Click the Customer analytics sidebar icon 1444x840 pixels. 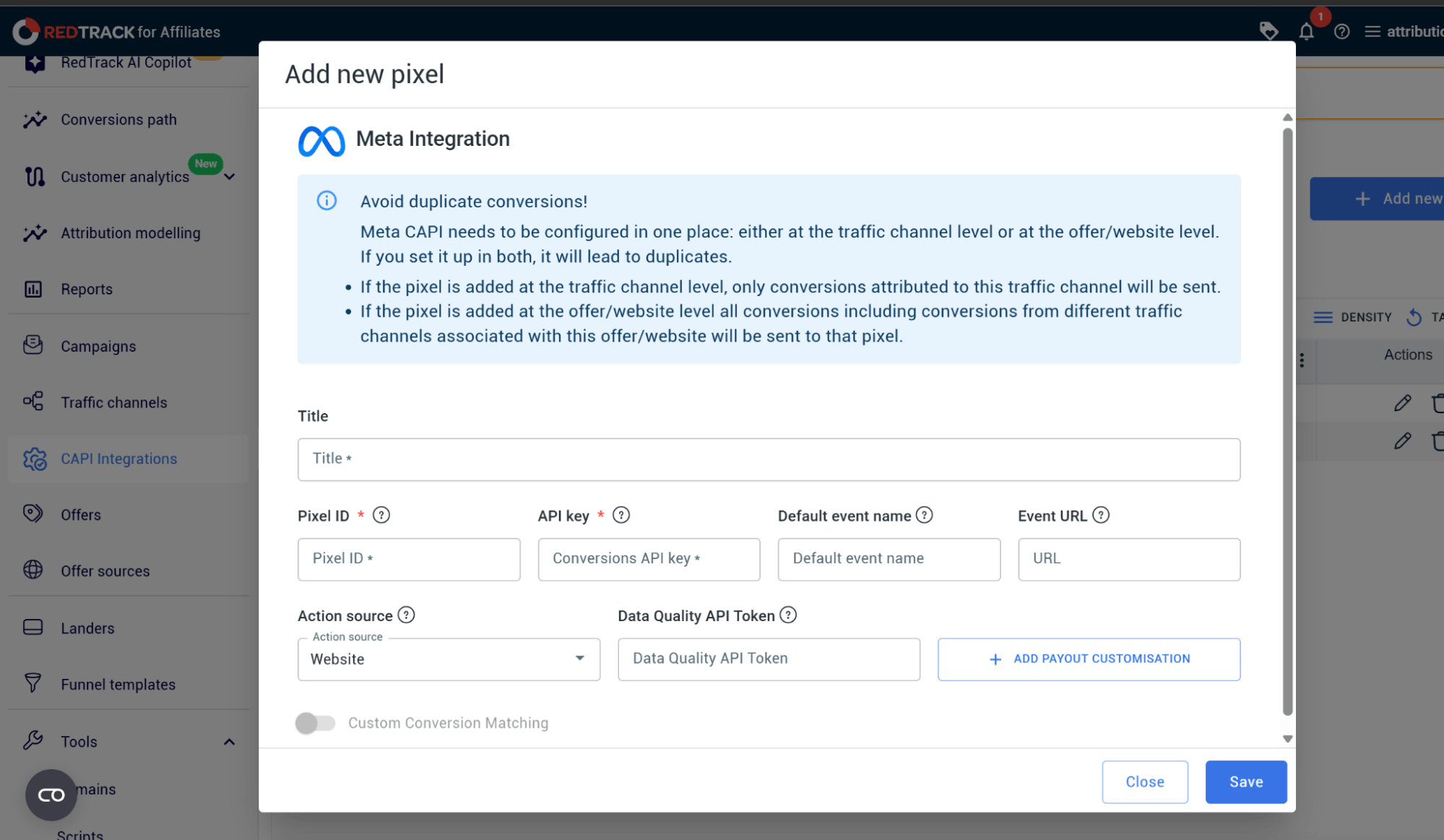34,177
